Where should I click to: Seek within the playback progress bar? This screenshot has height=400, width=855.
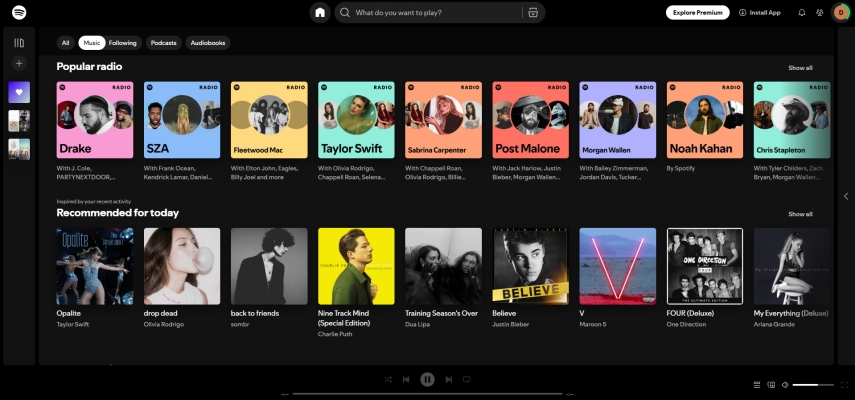click(428, 393)
